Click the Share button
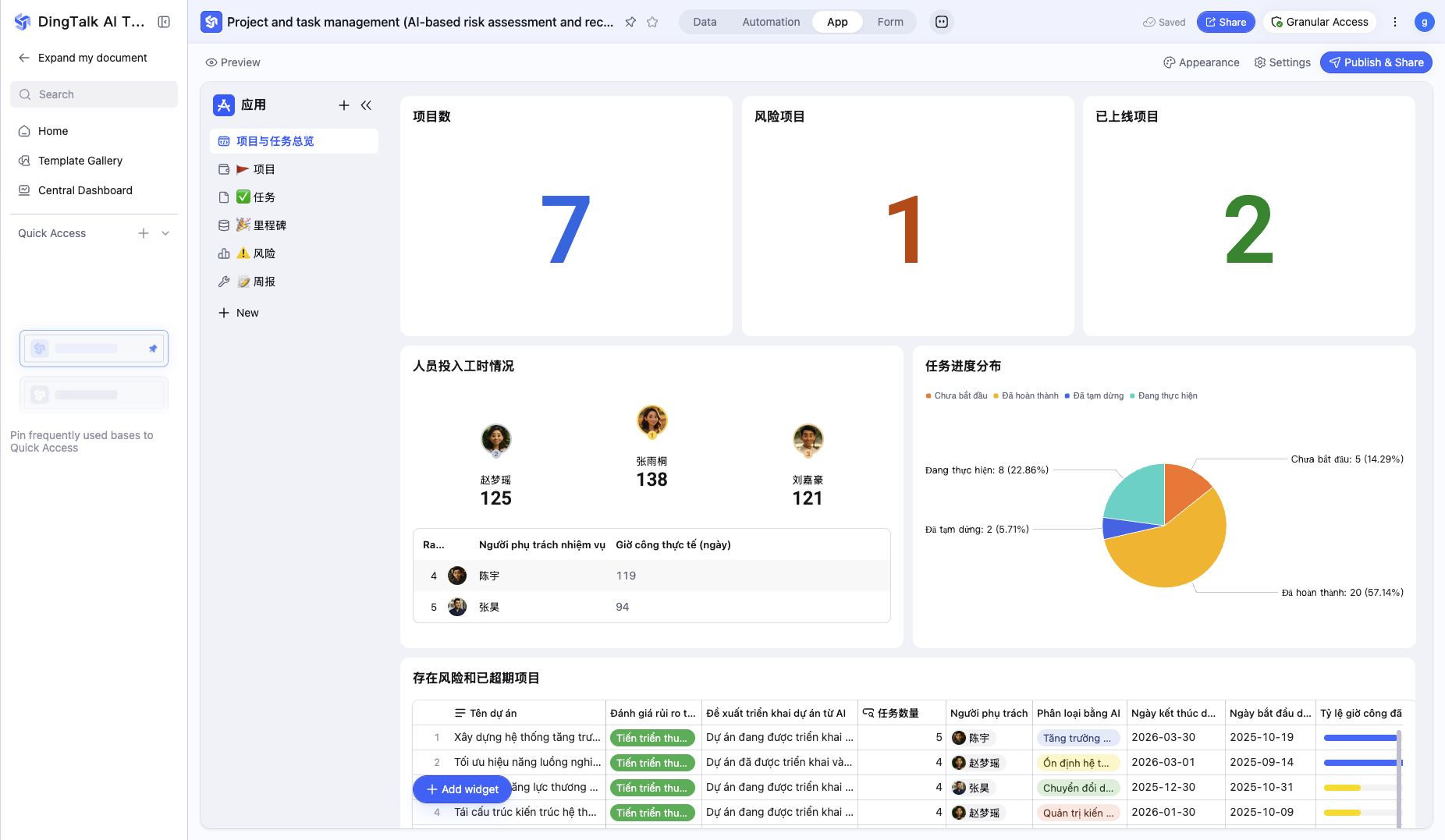The height and width of the screenshot is (840, 1445). pos(1226,22)
